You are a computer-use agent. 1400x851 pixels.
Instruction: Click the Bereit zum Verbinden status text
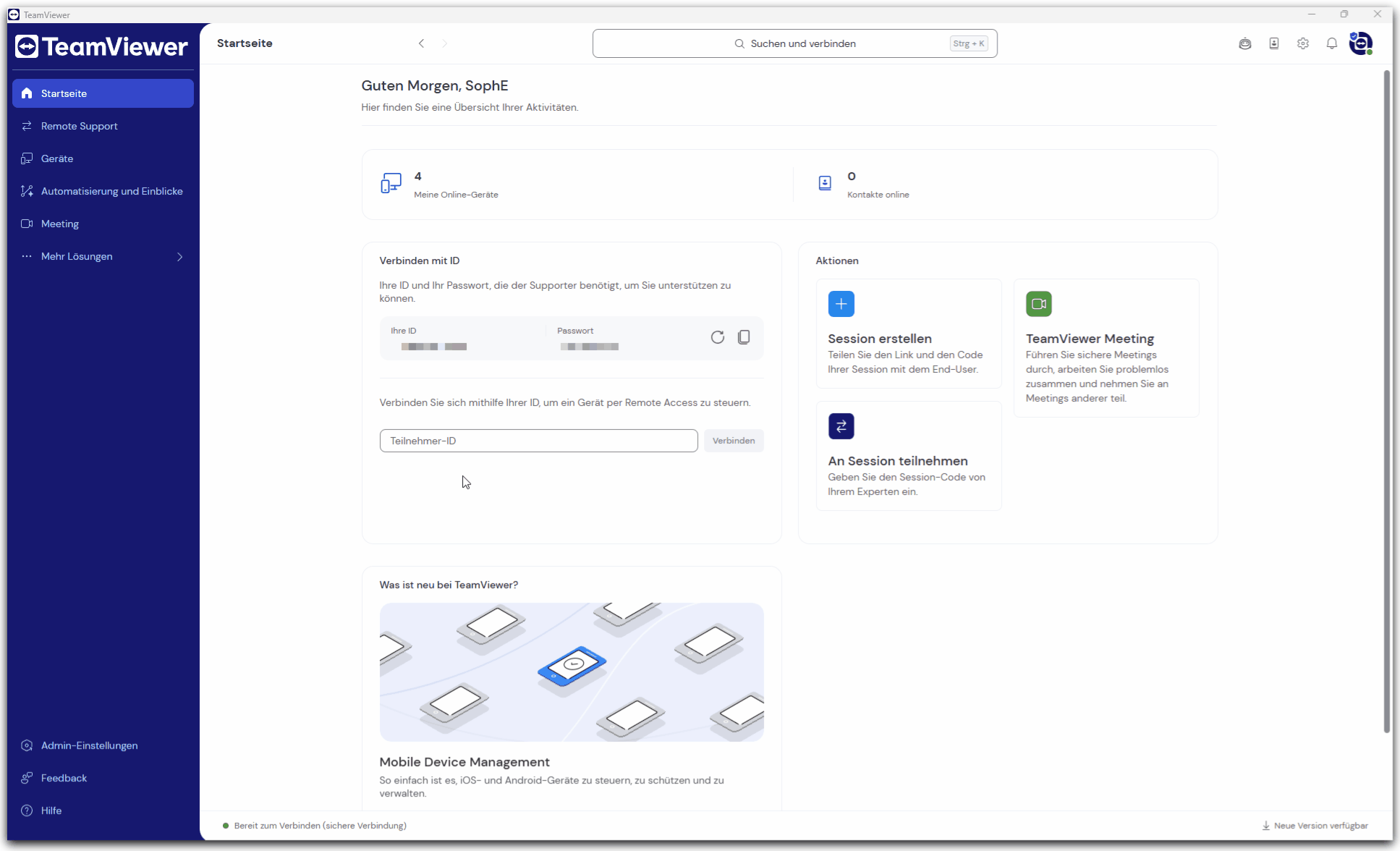321,826
